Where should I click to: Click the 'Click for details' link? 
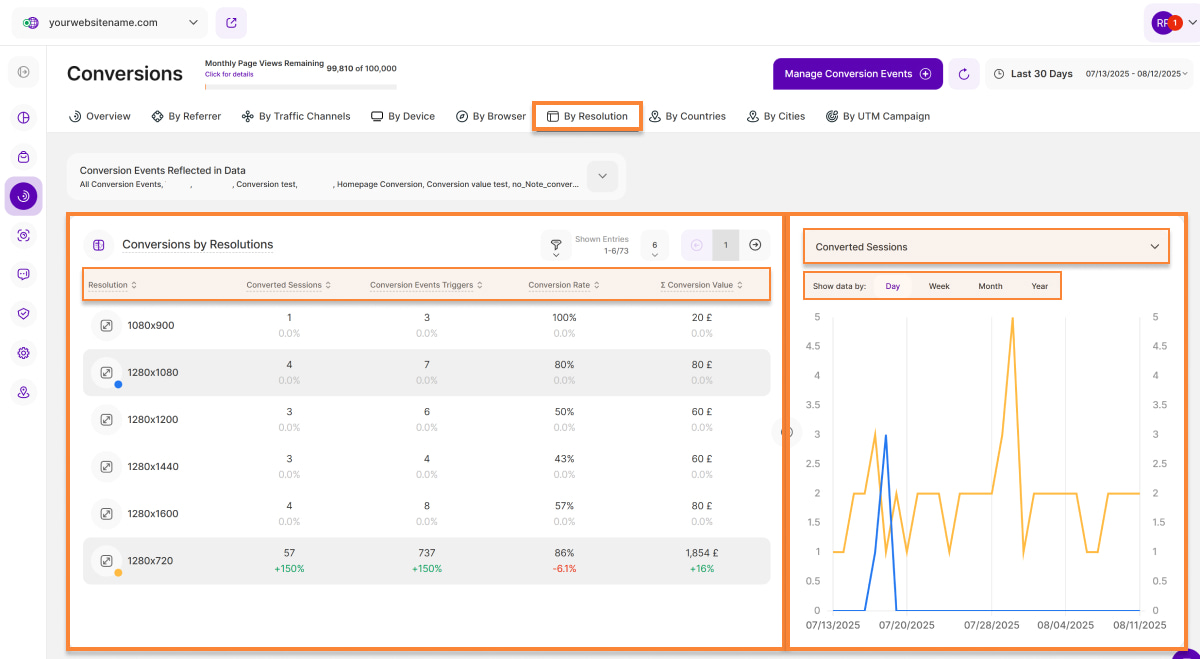229,75
